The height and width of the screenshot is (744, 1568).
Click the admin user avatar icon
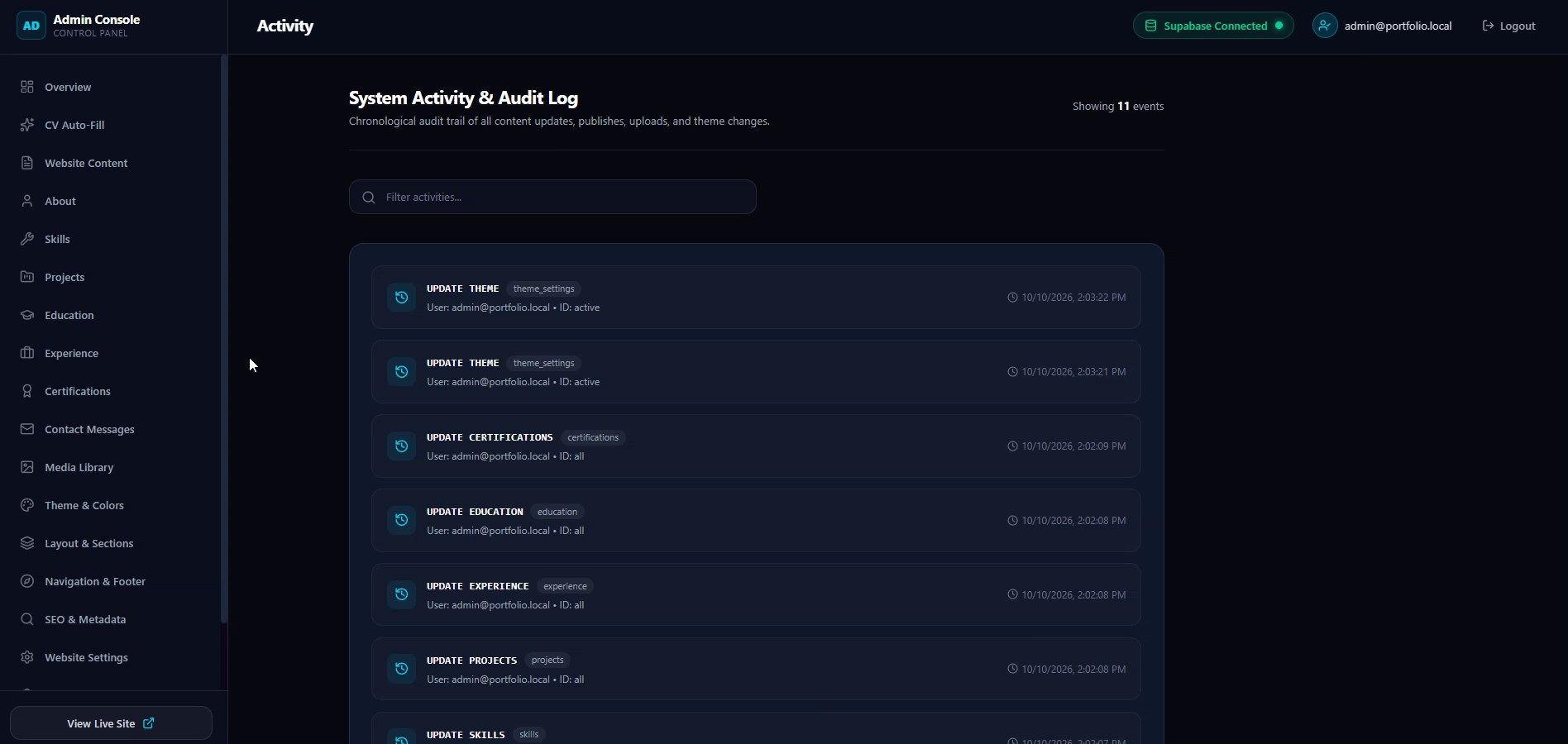coord(1325,26)
